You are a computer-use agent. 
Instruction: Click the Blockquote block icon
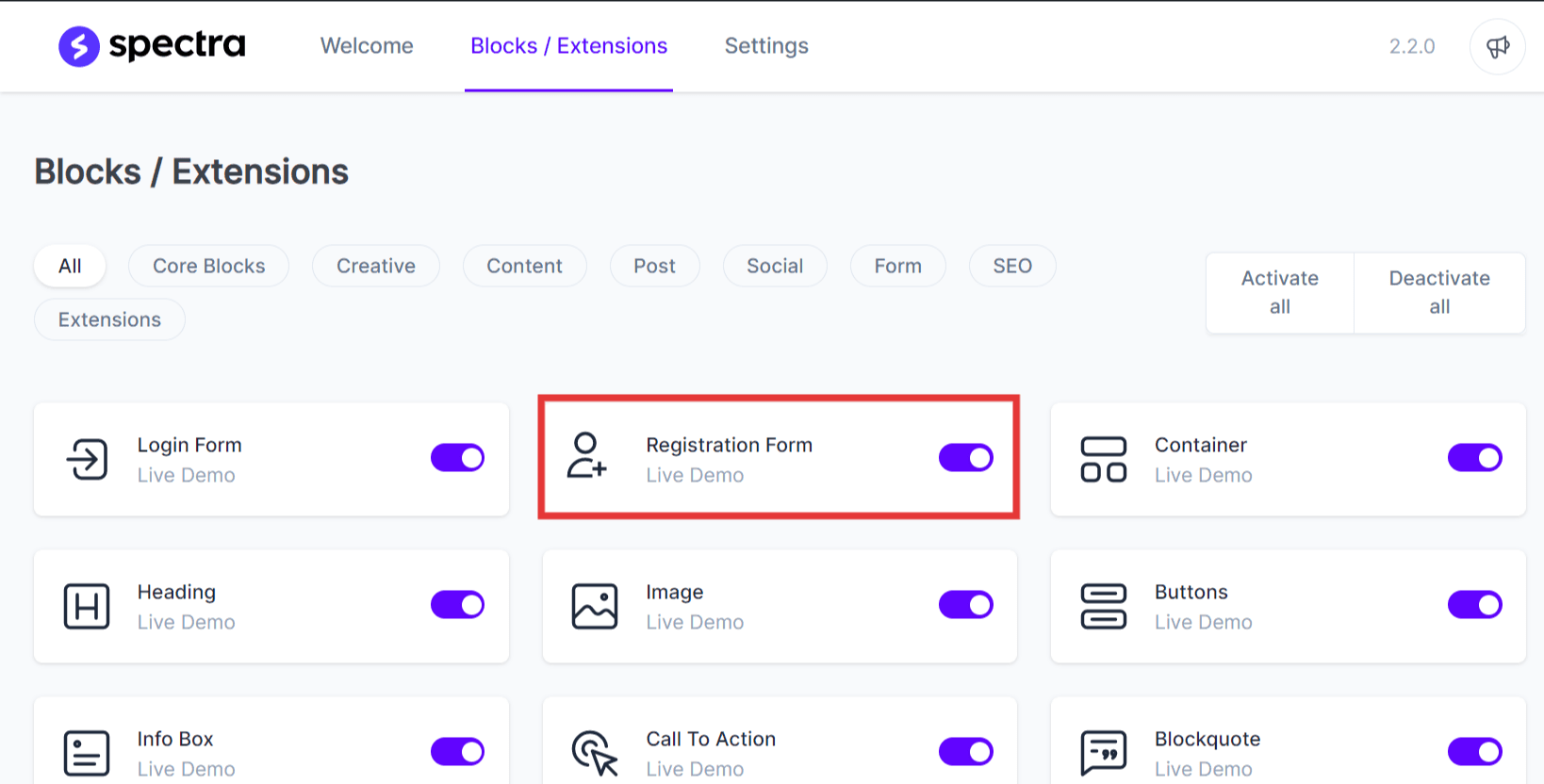coord(1103,752)
